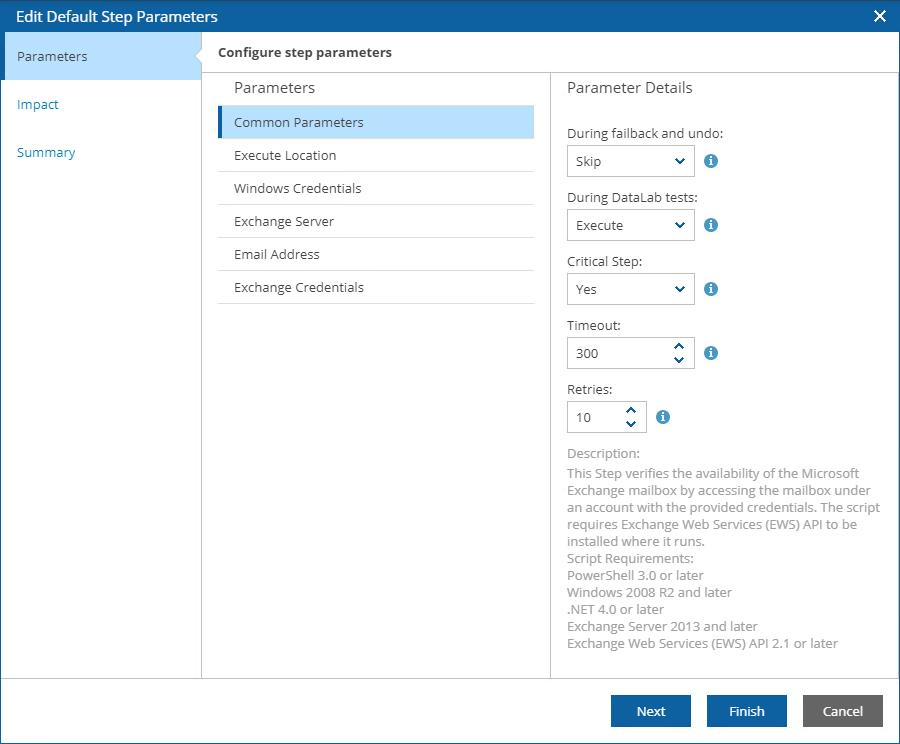The width and height of the screenshot is (900, 744).
Task: Select Windows Credentials in the Parameters list
Action: pos(297,188)
